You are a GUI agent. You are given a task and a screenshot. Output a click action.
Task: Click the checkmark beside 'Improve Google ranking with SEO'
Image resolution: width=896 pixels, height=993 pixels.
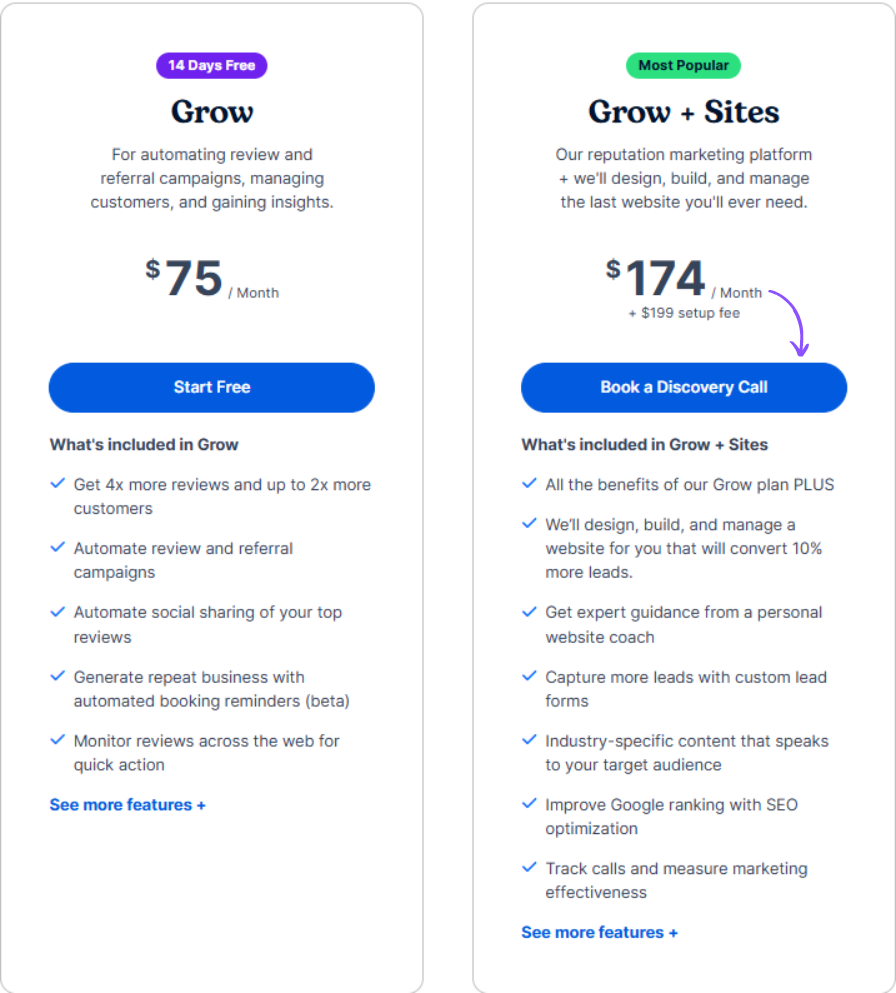[x=529, y=804]
